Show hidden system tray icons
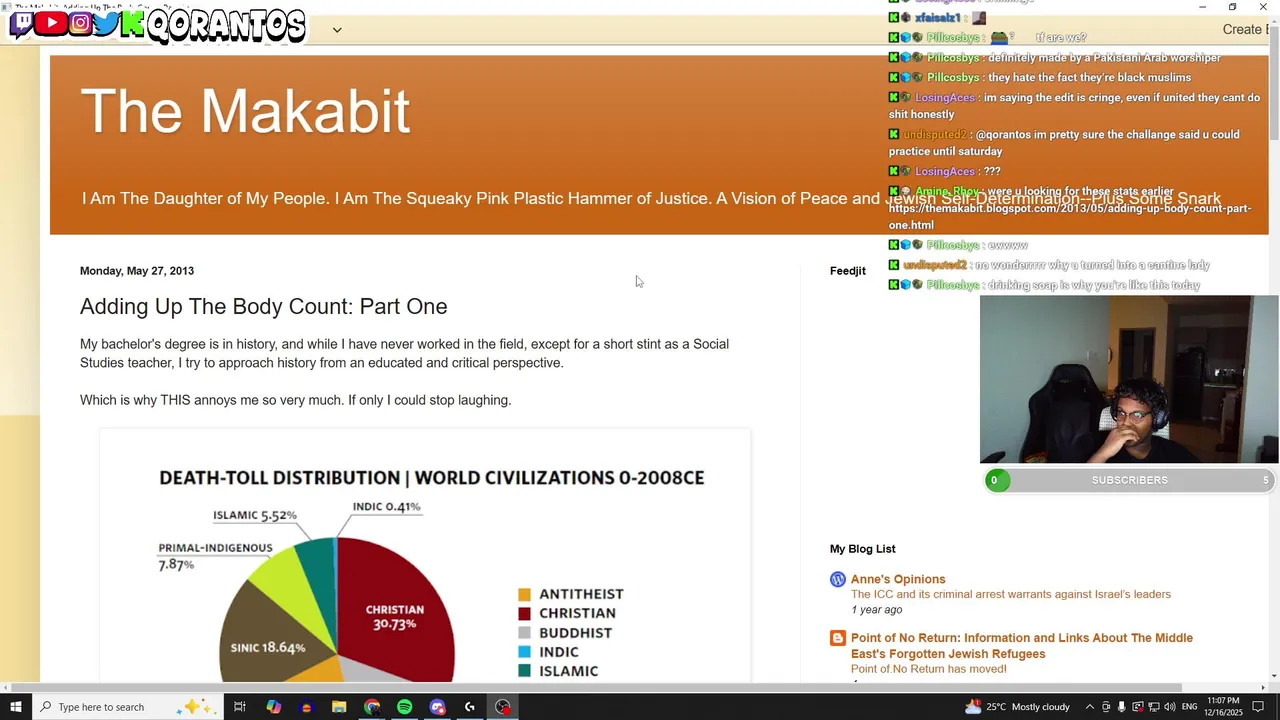This screenshot has width=1280, height=720. 1090,707
